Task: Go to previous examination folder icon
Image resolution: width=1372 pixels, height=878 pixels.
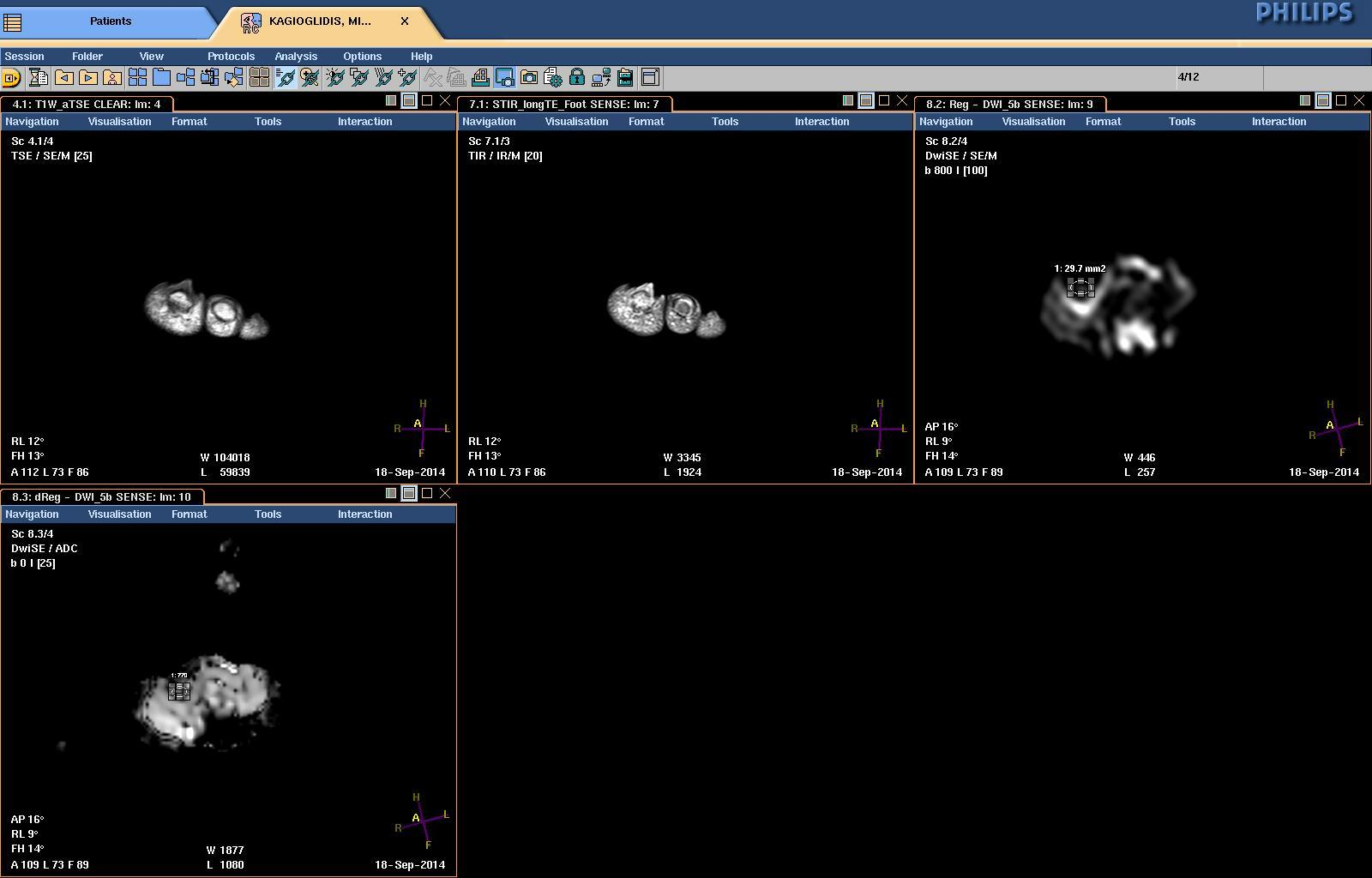Action: (63, 78)
